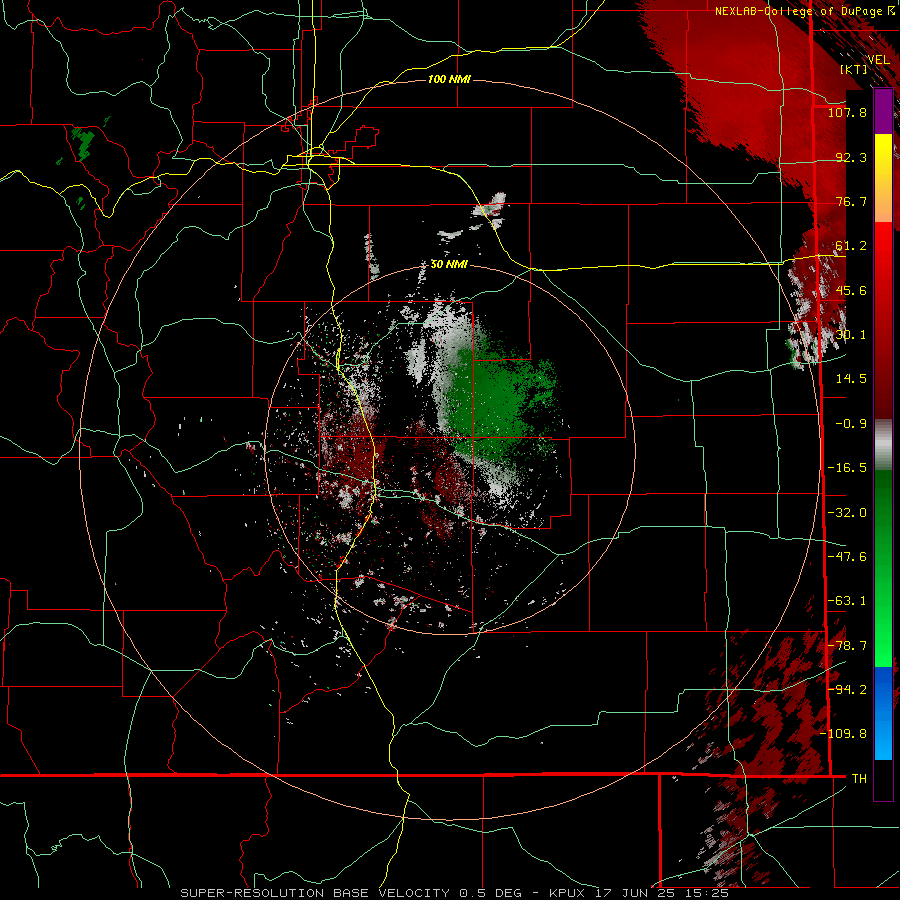
Task: Click the VEL legend title
Action: (x=878, y=59)
